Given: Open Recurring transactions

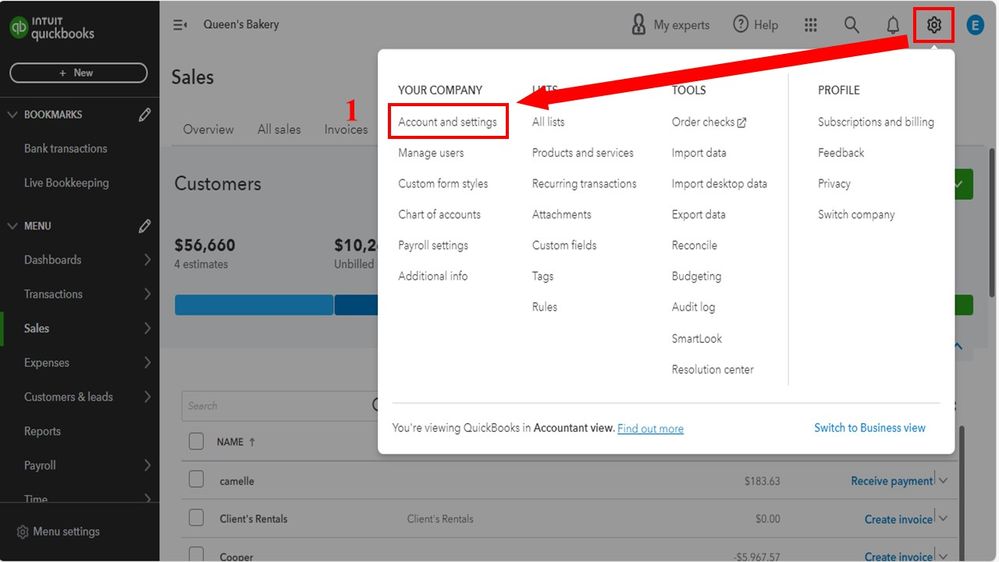Looking at the screenshot, I should 584,184.
